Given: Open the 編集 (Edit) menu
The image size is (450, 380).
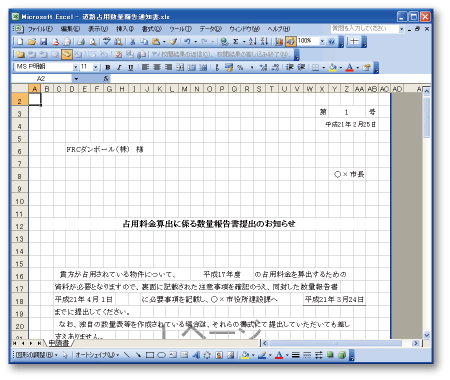Looking at the screenshot, I should click(x=70, y=29).
